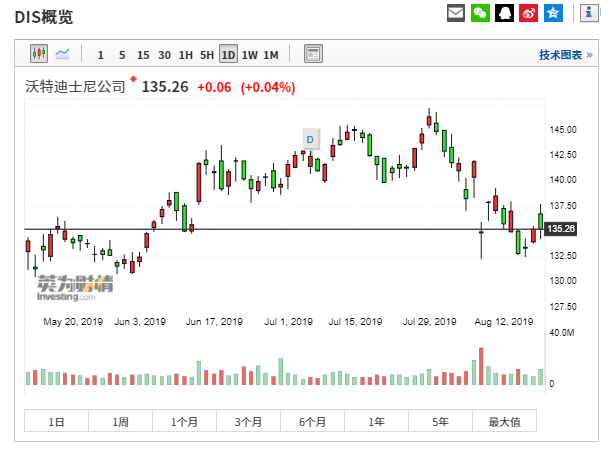Click the 142.50 price axis label
614x452 pixels.
pyautogui.click(x=563, y=155)
